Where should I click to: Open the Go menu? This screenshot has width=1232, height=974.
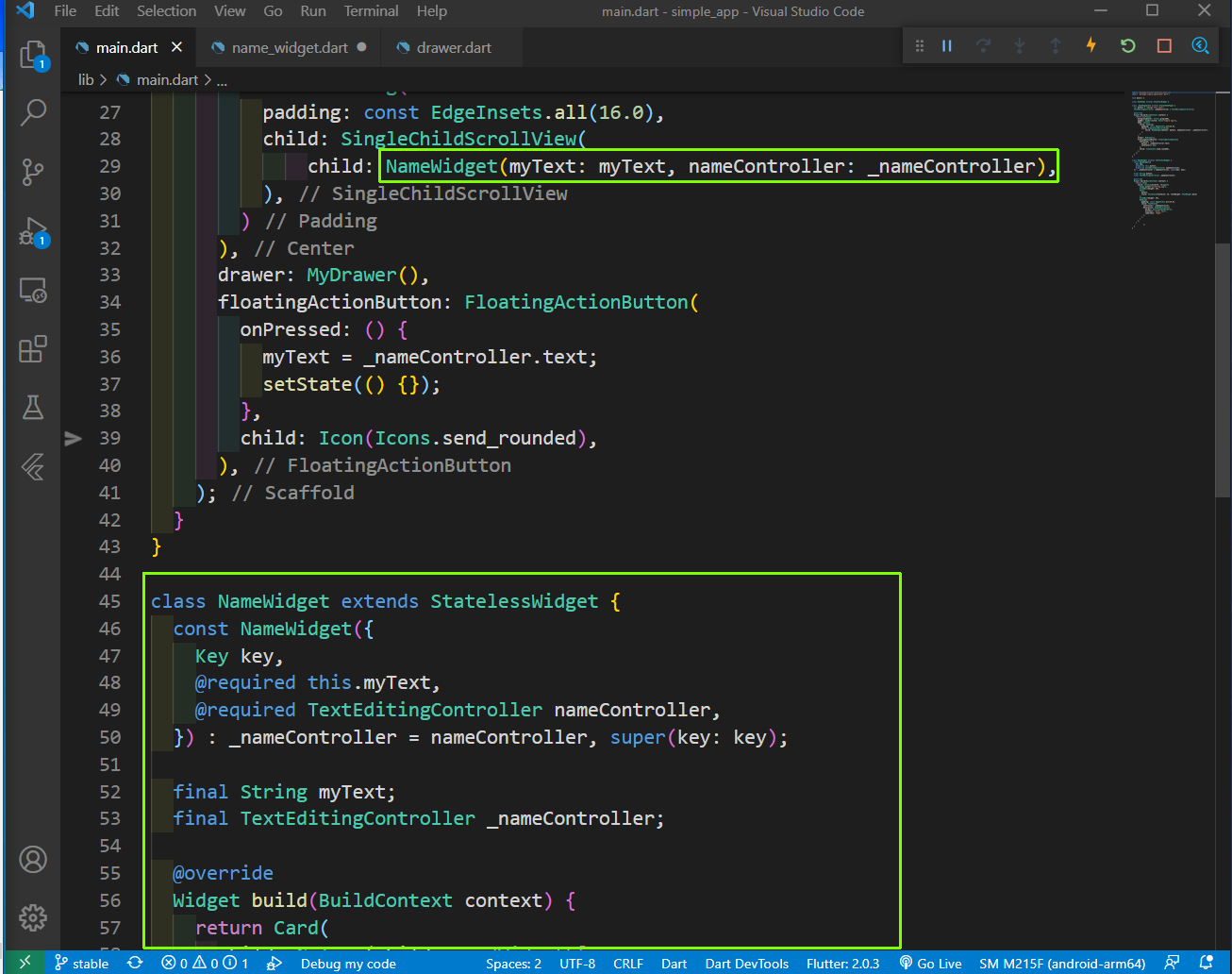(x=273, y=11)
